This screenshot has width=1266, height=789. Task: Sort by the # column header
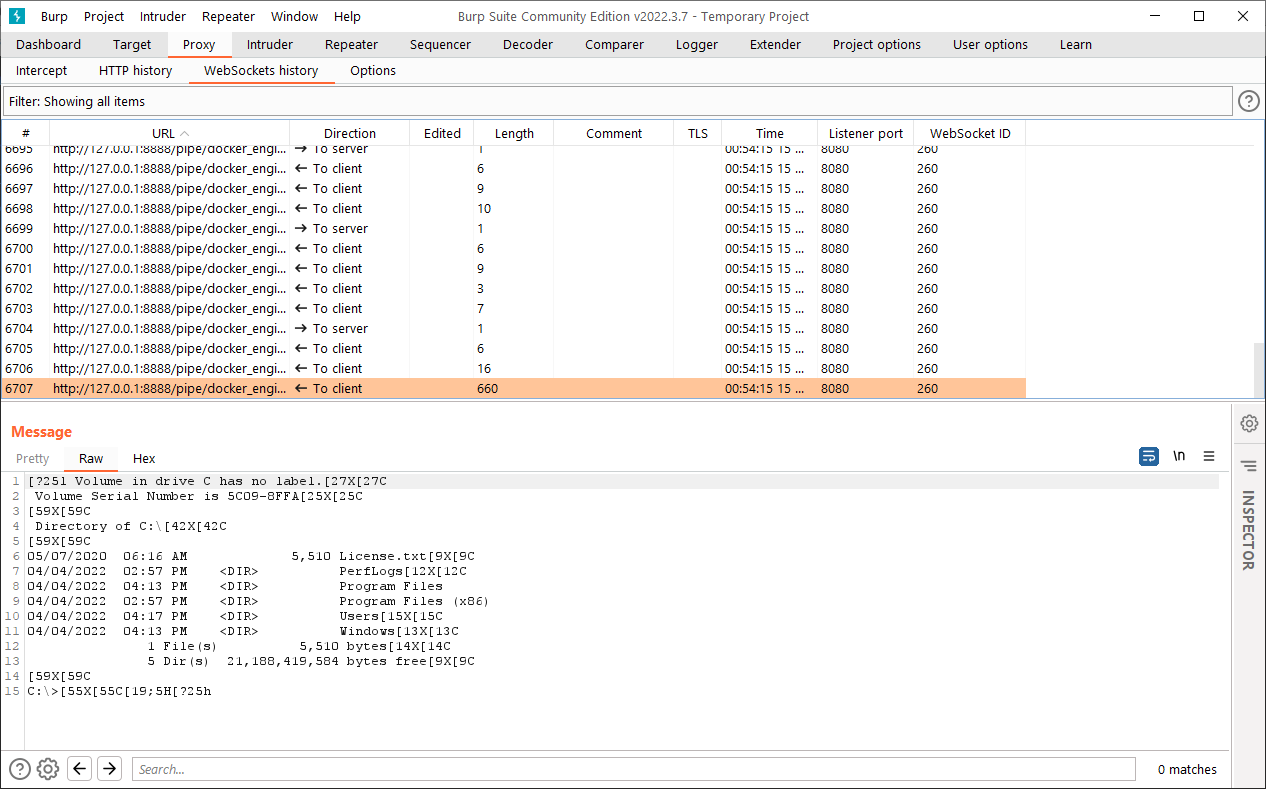click(x=25, y=133)
